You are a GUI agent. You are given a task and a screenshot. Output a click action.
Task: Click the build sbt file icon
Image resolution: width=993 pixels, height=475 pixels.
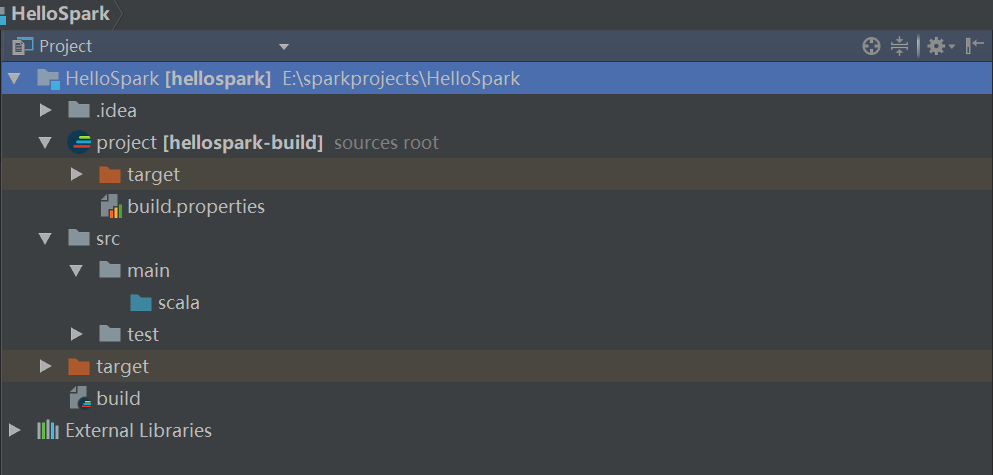point(79,399)
